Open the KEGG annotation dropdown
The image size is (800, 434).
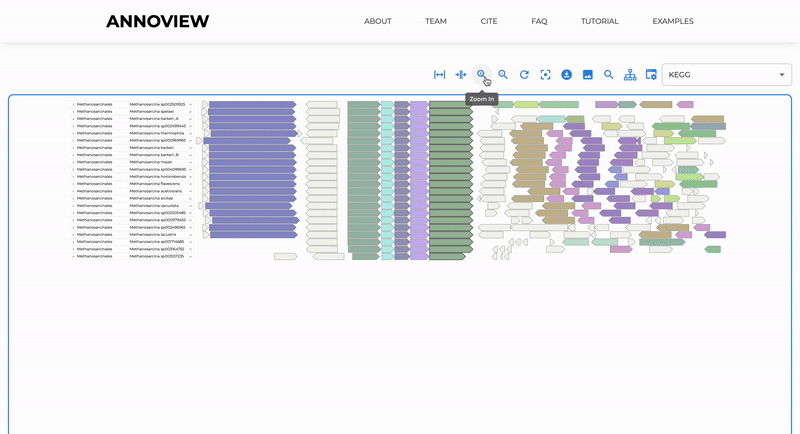(727, 74)
